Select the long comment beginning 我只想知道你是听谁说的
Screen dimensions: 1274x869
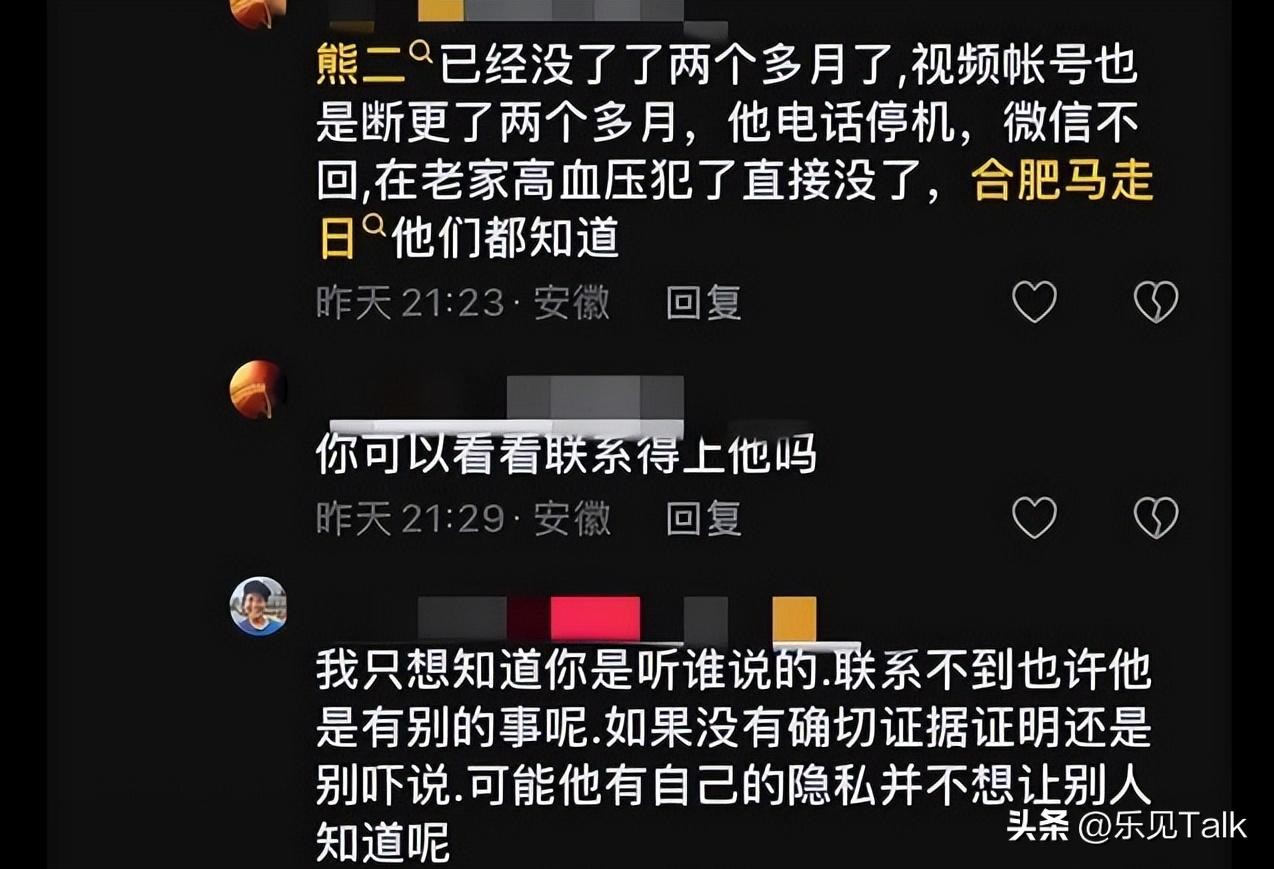point(734,759)
